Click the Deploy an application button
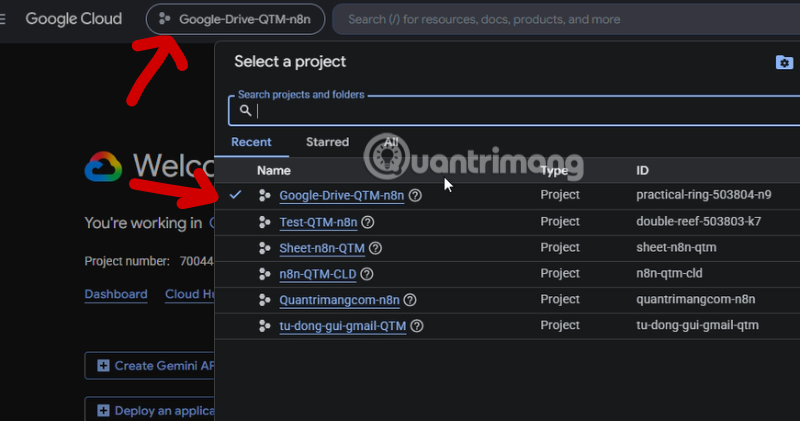Viewport: 800px width, 421px height. point(149,411)
